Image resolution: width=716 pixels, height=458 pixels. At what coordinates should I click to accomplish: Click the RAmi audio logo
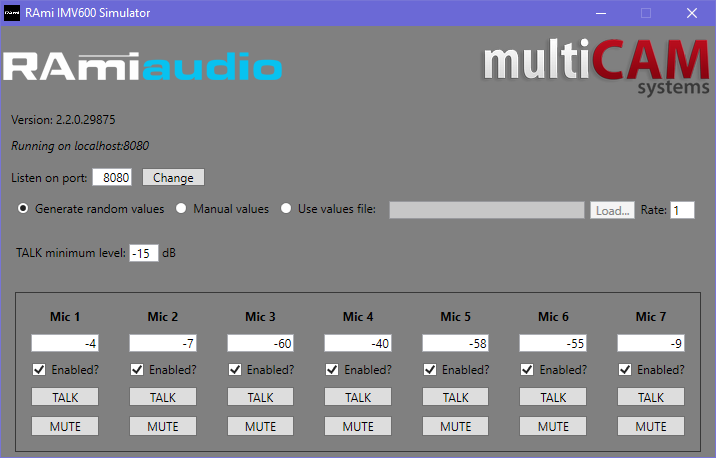(x=142, y=67)
